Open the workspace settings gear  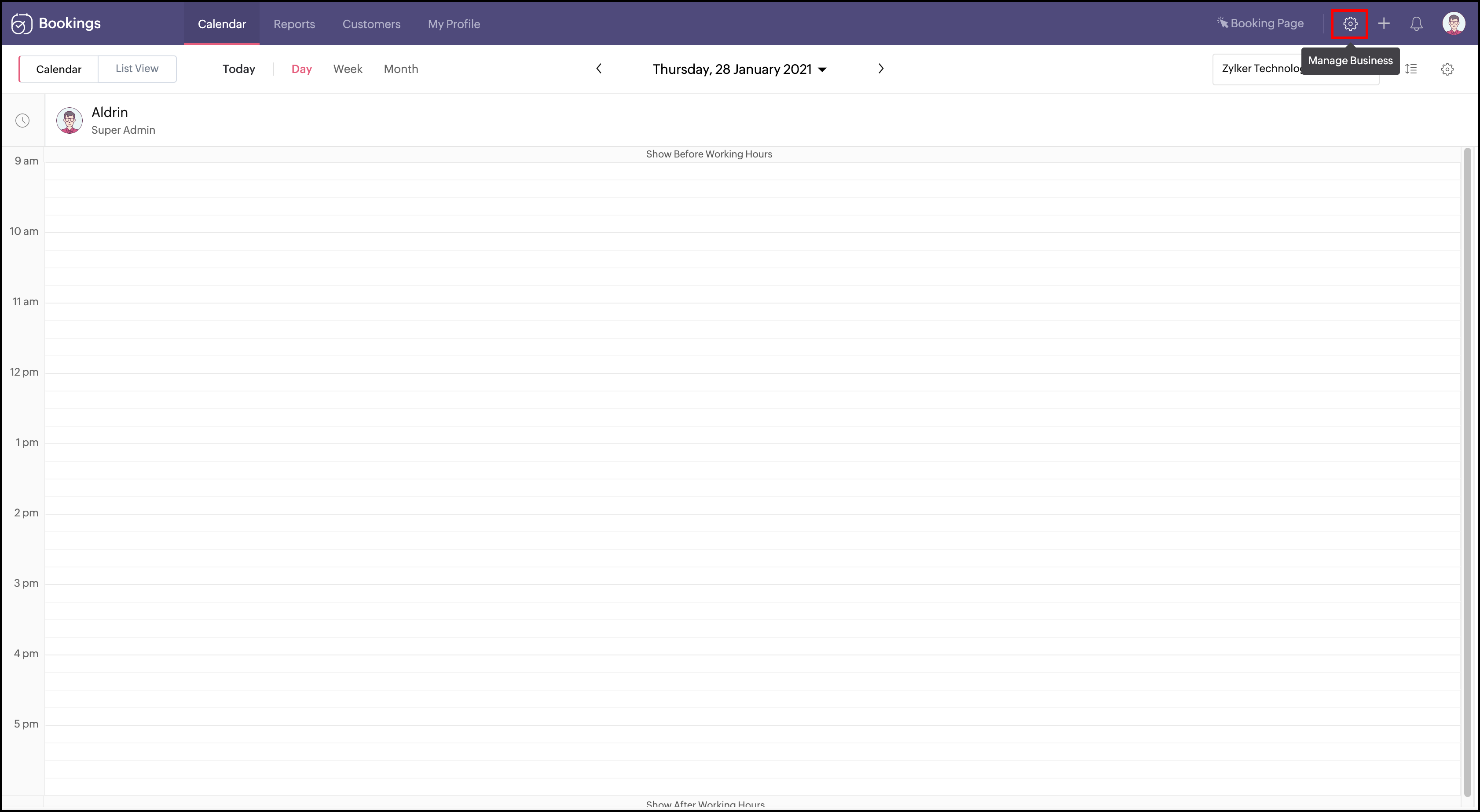click(1447, 68)
